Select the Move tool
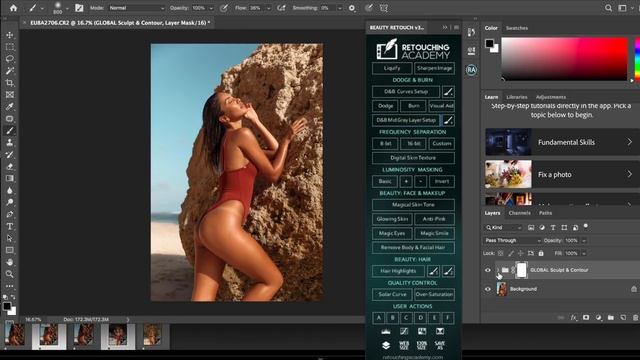 pyautogui.click(x=10, y=35)
